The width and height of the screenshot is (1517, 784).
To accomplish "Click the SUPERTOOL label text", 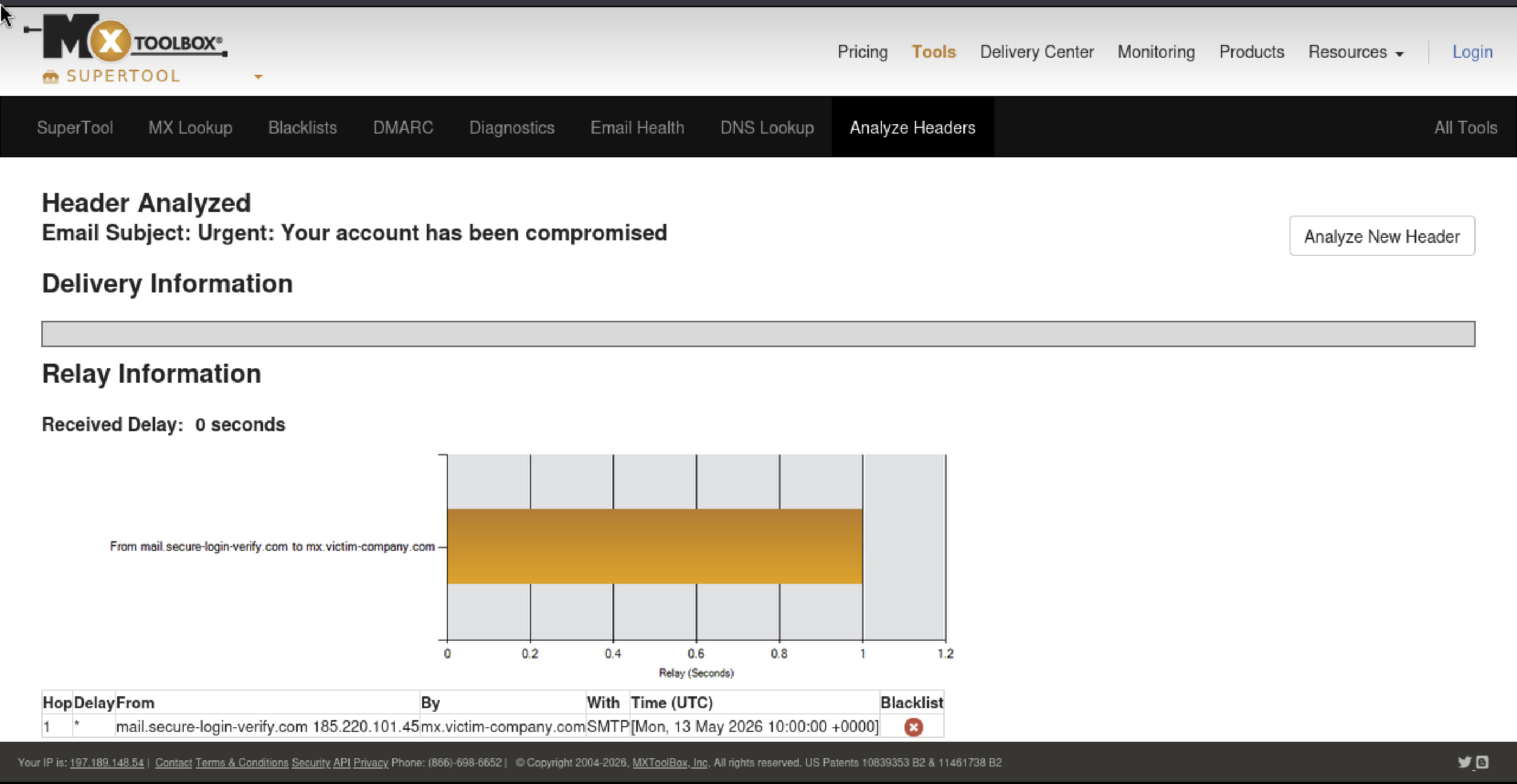I will pos(123,76).
